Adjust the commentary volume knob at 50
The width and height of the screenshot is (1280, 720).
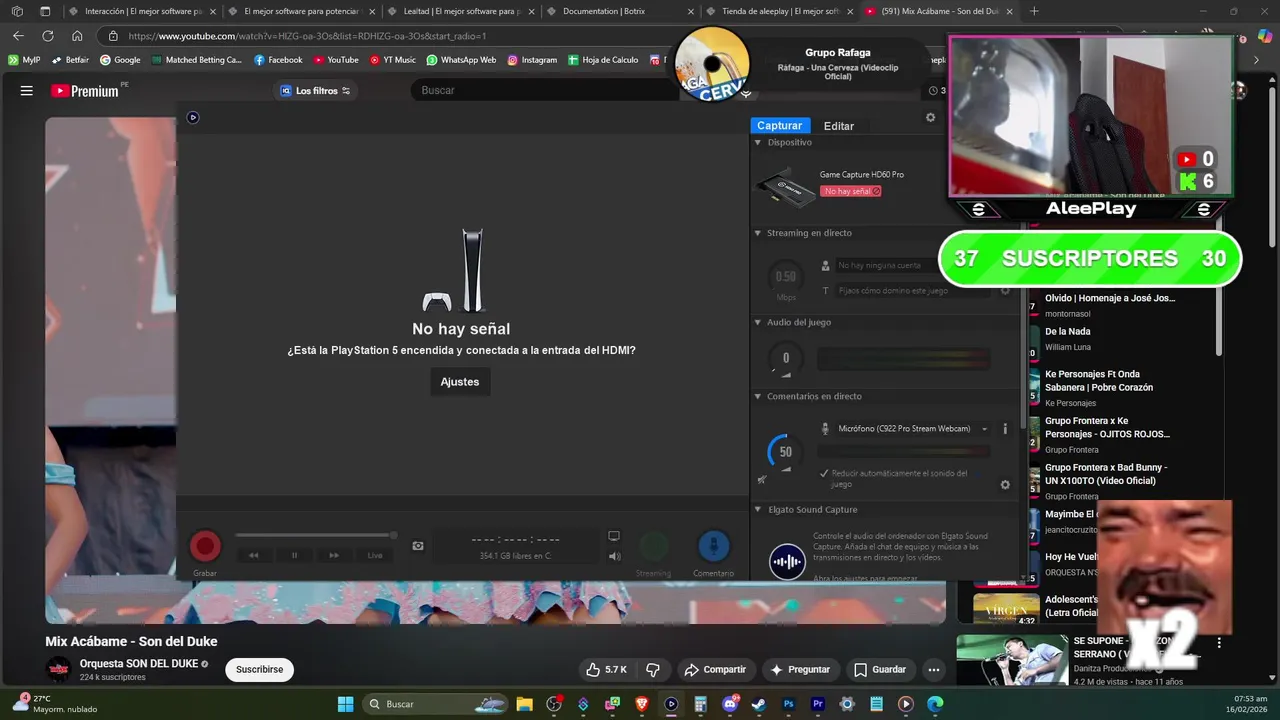pos(786,453)
